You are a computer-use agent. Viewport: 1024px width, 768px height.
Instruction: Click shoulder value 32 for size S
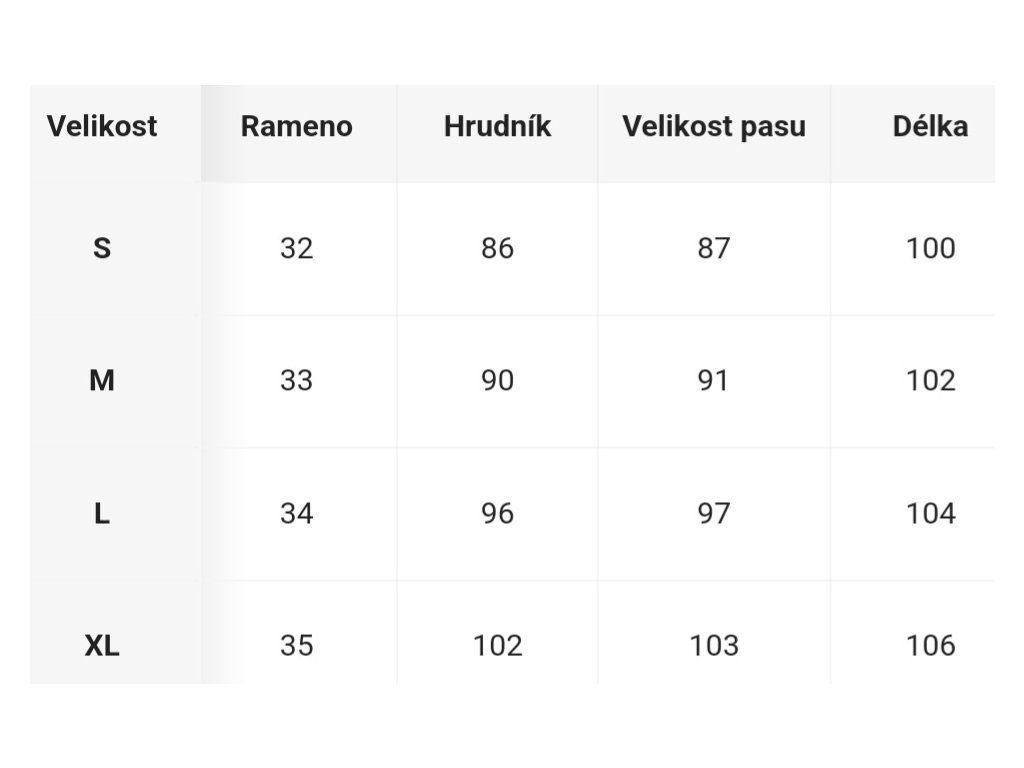point(296,248)
